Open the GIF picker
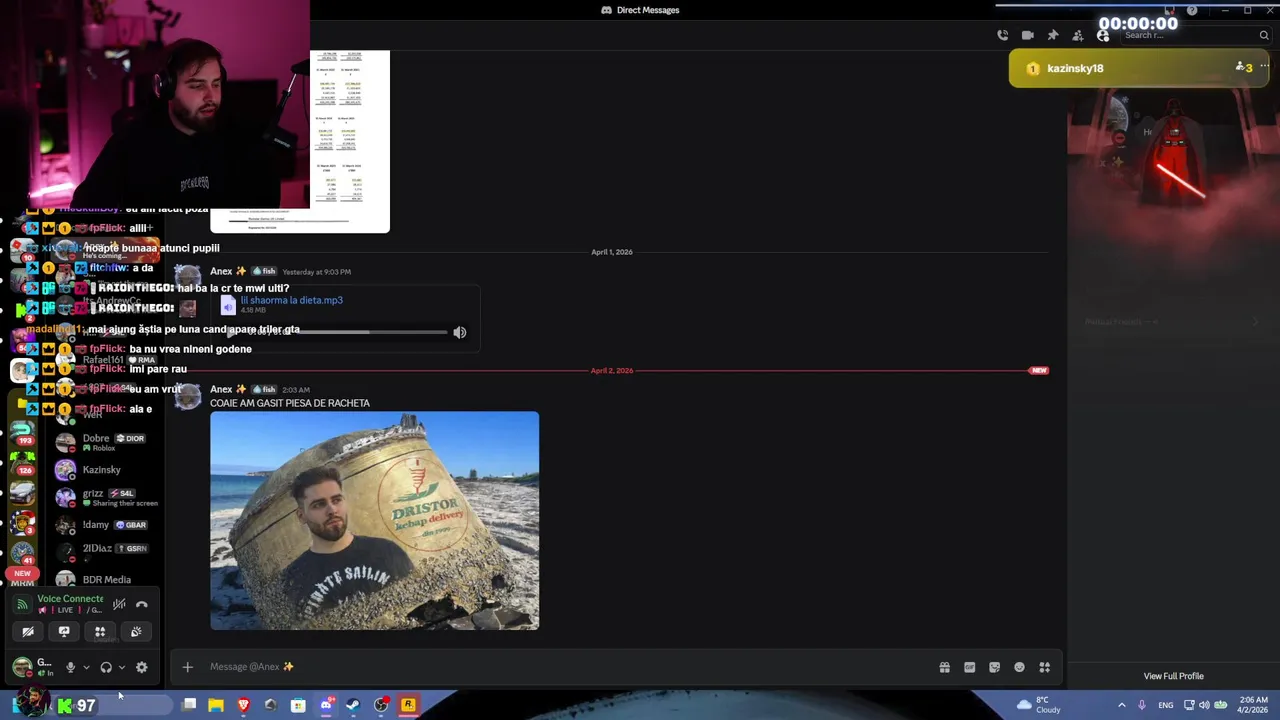Image resolution: width=1280 pixels, height=720 pixels. 969,667
